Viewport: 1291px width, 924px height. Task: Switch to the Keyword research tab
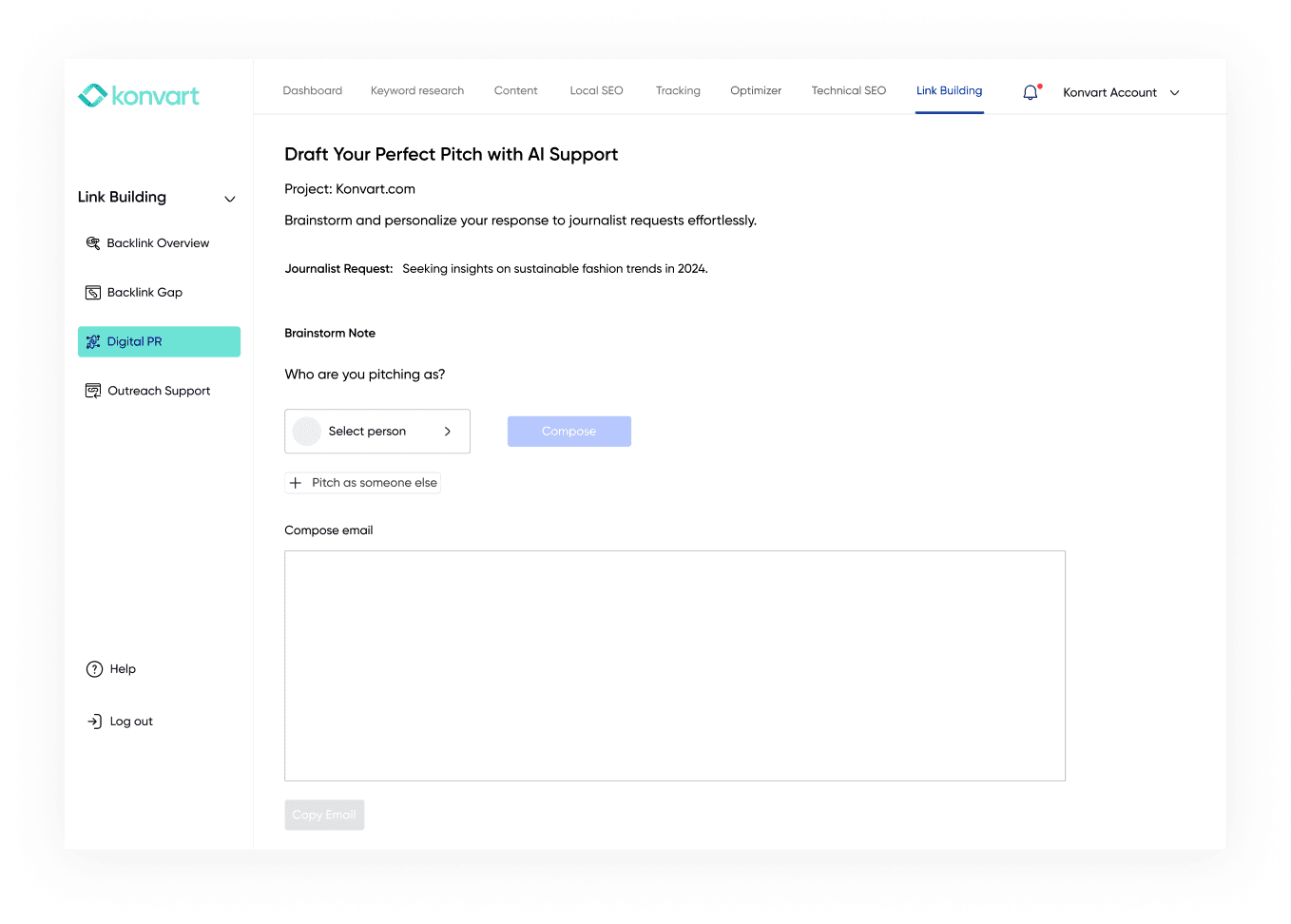417,91
